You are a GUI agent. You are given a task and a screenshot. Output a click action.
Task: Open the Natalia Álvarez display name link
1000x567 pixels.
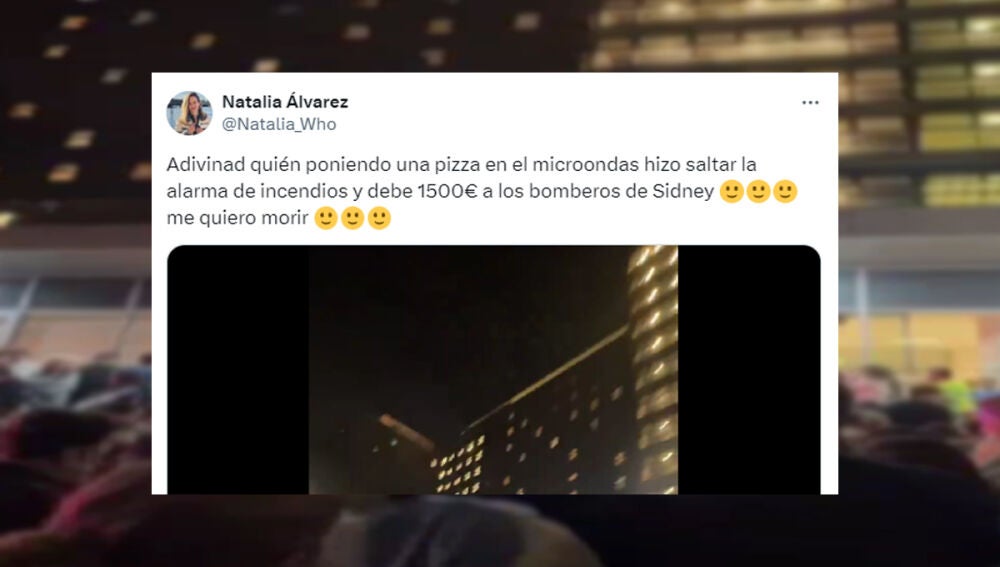click(285, 101)
